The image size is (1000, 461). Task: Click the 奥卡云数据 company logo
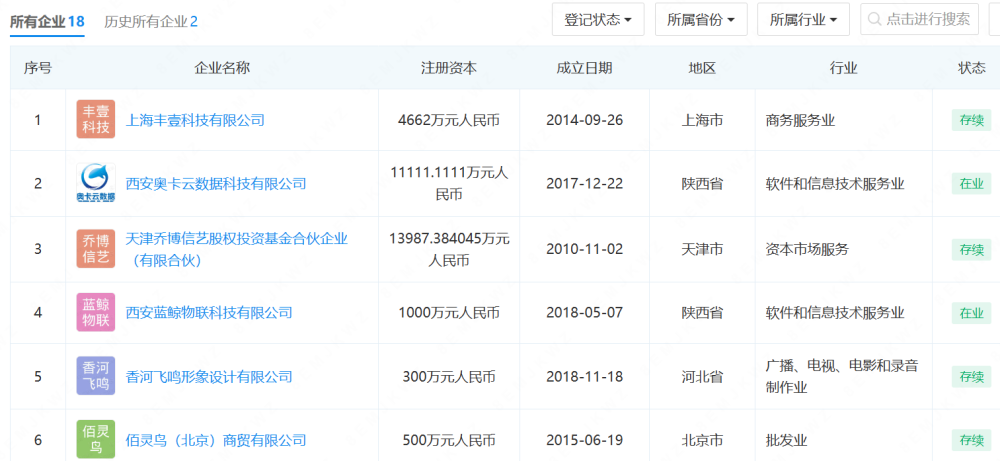(x=96, y=183)
